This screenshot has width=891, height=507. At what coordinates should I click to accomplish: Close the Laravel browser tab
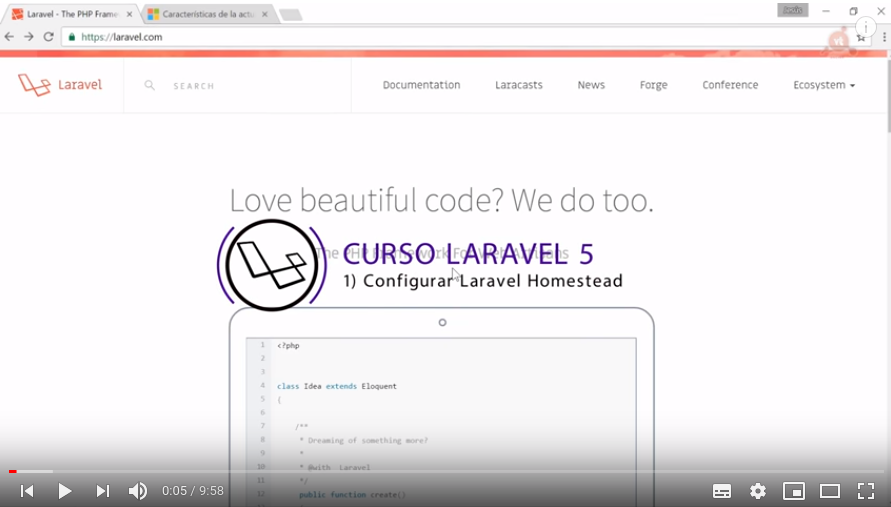click(129, 14)
